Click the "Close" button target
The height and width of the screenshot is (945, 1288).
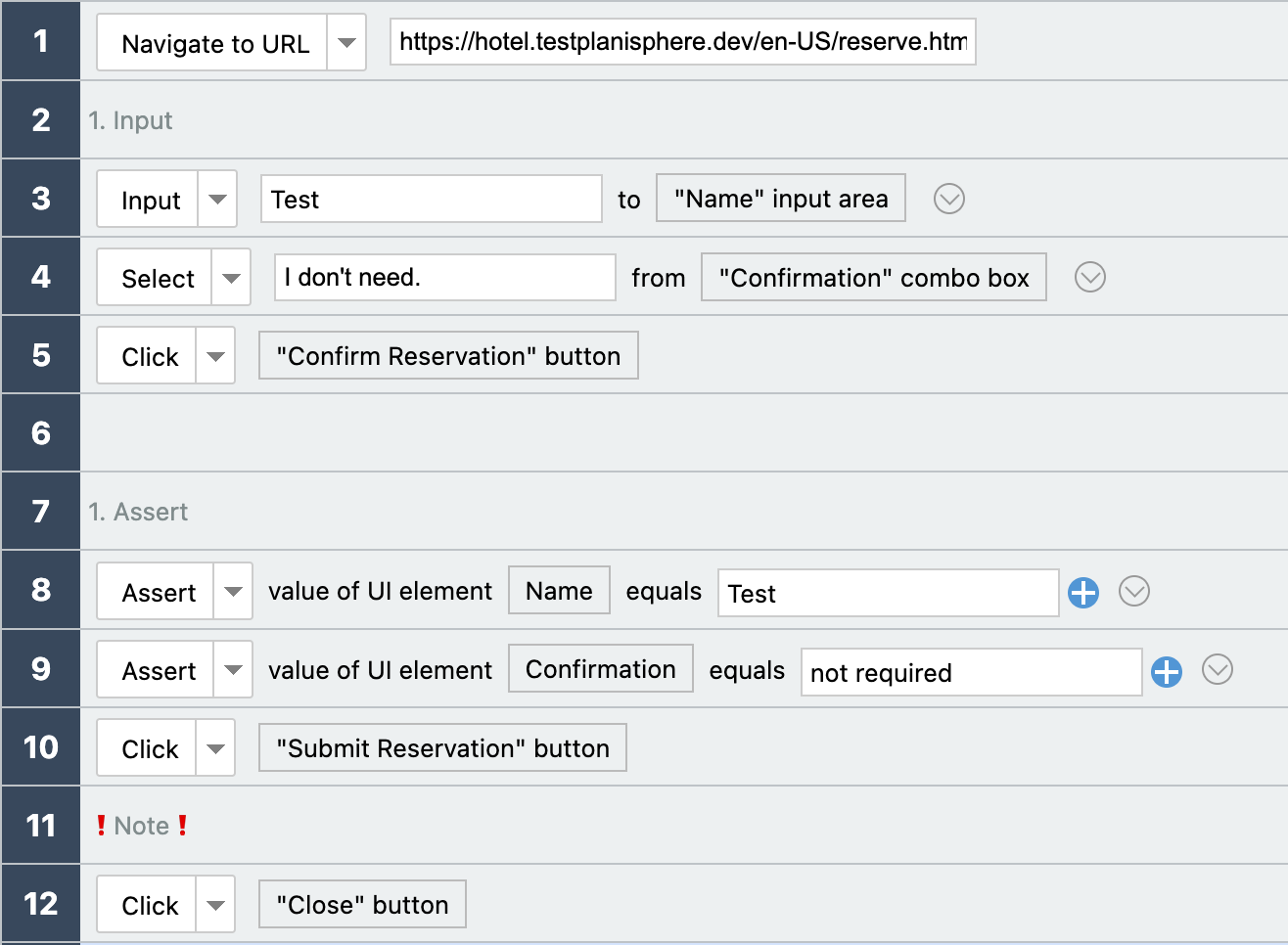point(361,904)
